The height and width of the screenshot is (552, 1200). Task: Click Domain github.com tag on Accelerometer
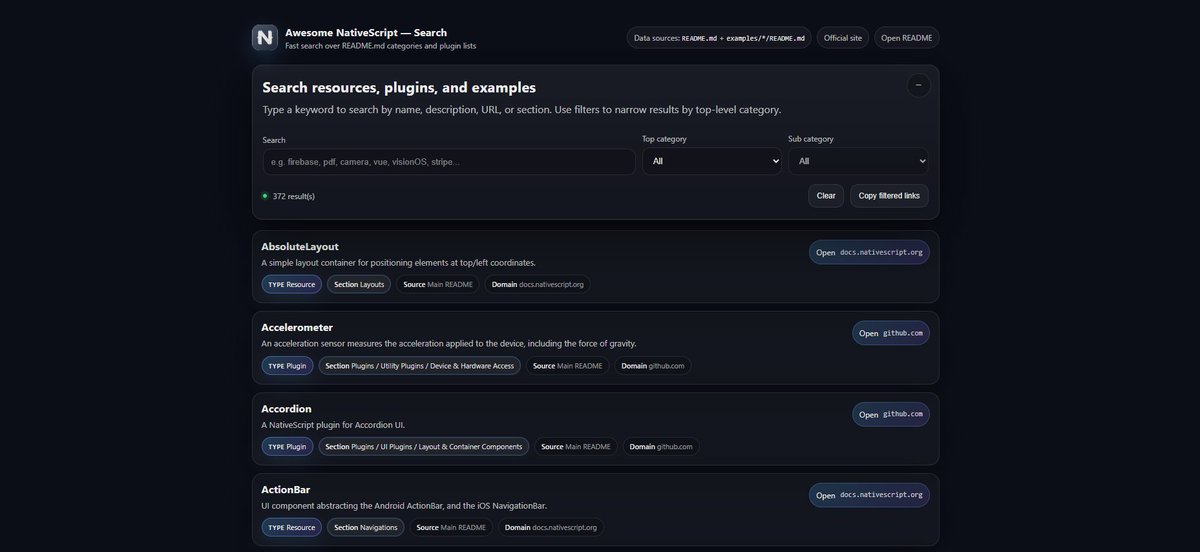click(653, 366)
